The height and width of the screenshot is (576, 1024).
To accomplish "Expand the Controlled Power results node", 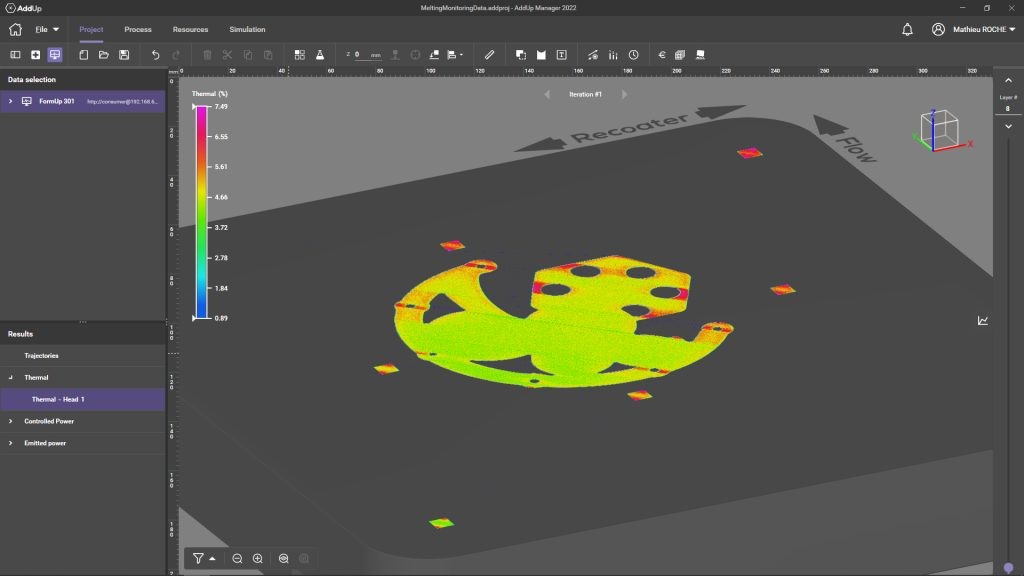I will click(10, 421).
